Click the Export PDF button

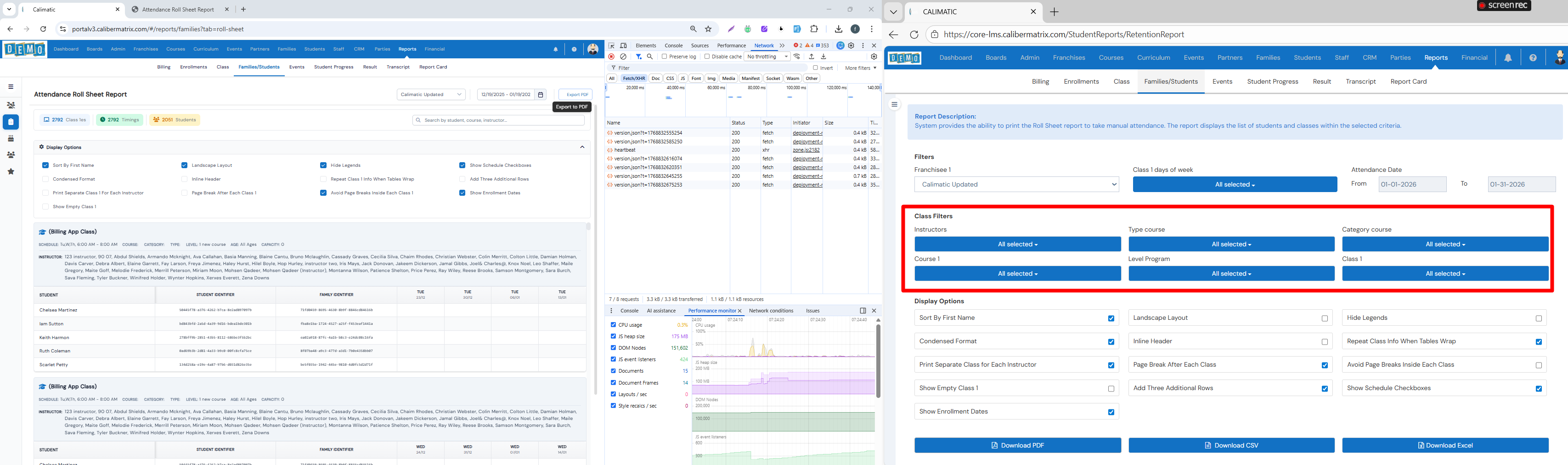click(x=575, y=94)
